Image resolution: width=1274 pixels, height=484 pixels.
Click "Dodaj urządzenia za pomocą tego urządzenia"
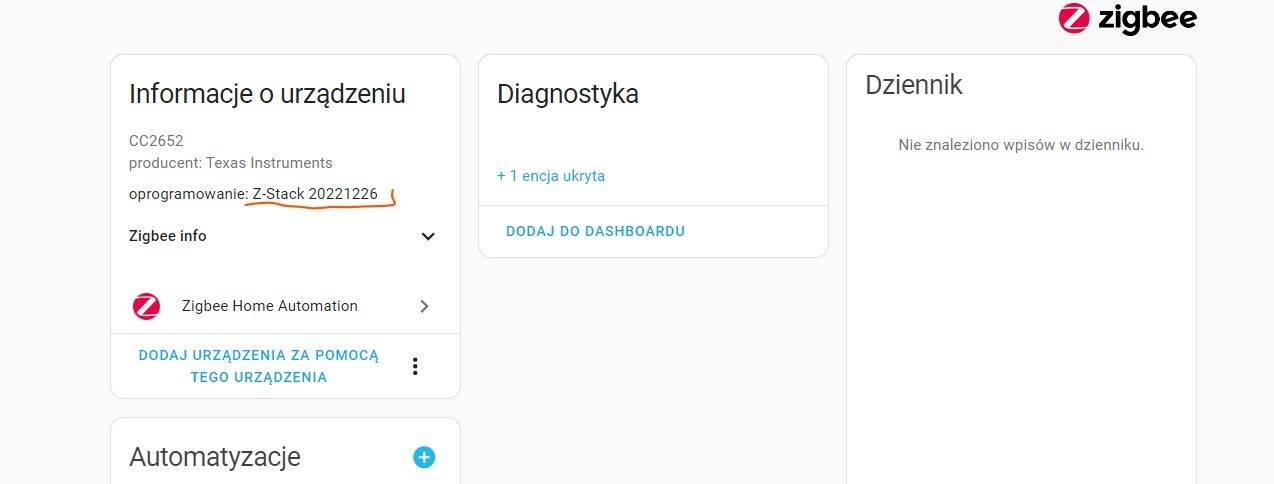point(259,366)
